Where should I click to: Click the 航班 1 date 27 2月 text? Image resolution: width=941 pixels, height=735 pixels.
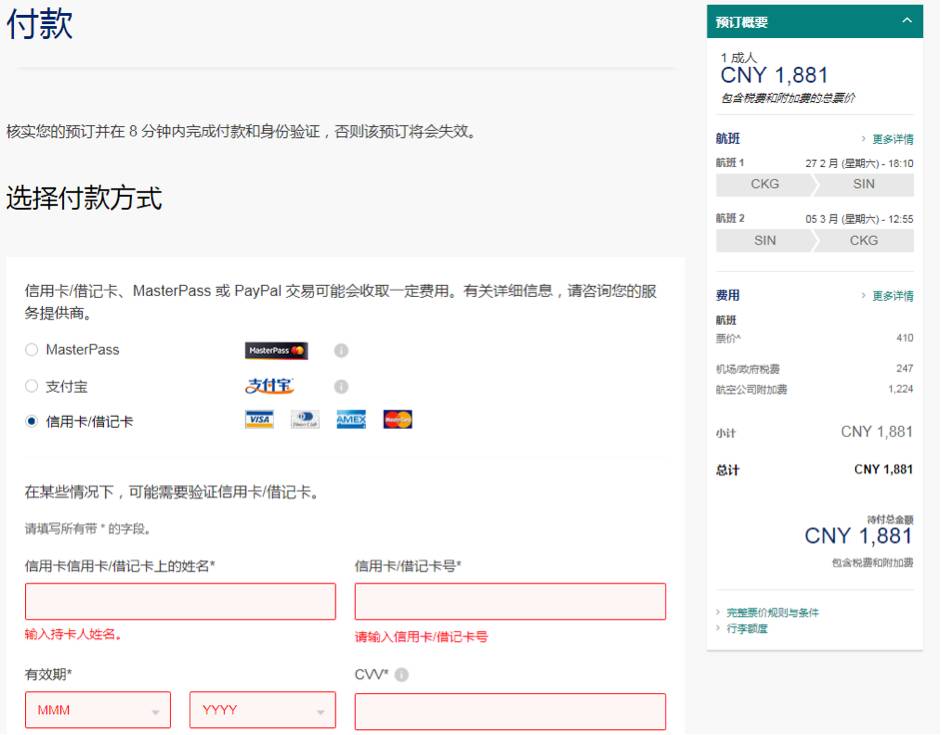[x=859, y=163]
